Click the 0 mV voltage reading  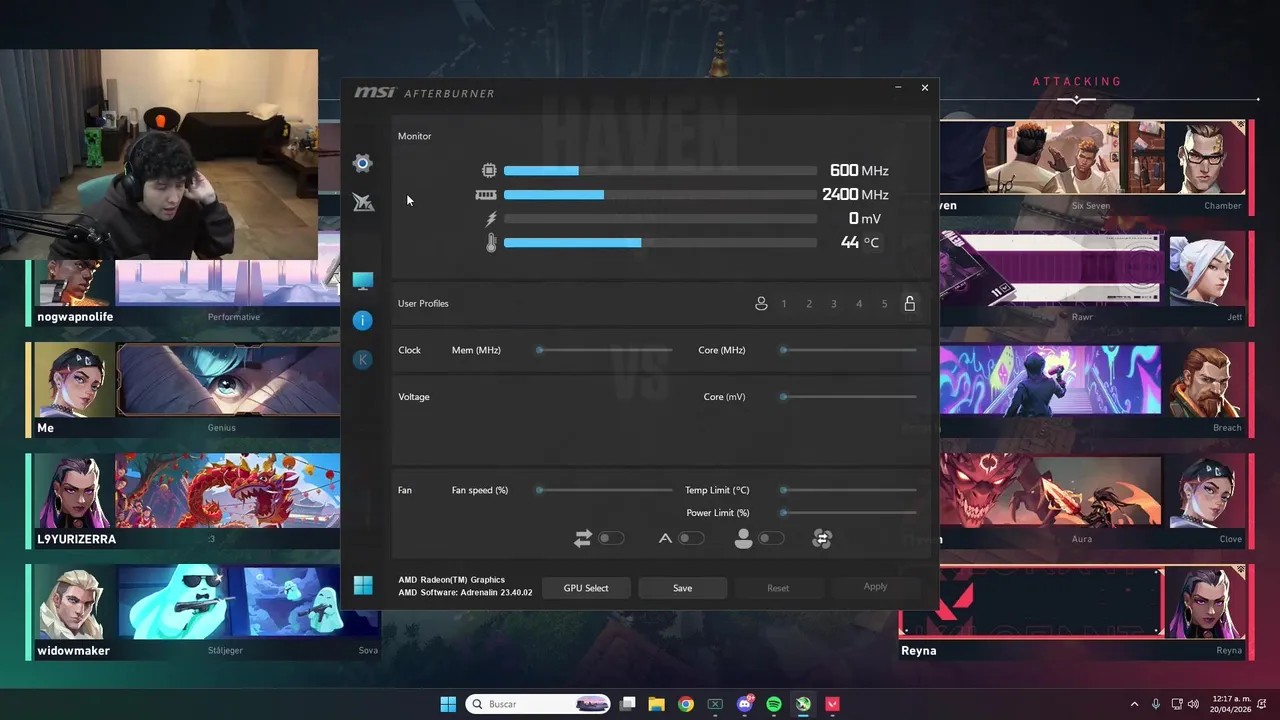[x=864, y=219]
